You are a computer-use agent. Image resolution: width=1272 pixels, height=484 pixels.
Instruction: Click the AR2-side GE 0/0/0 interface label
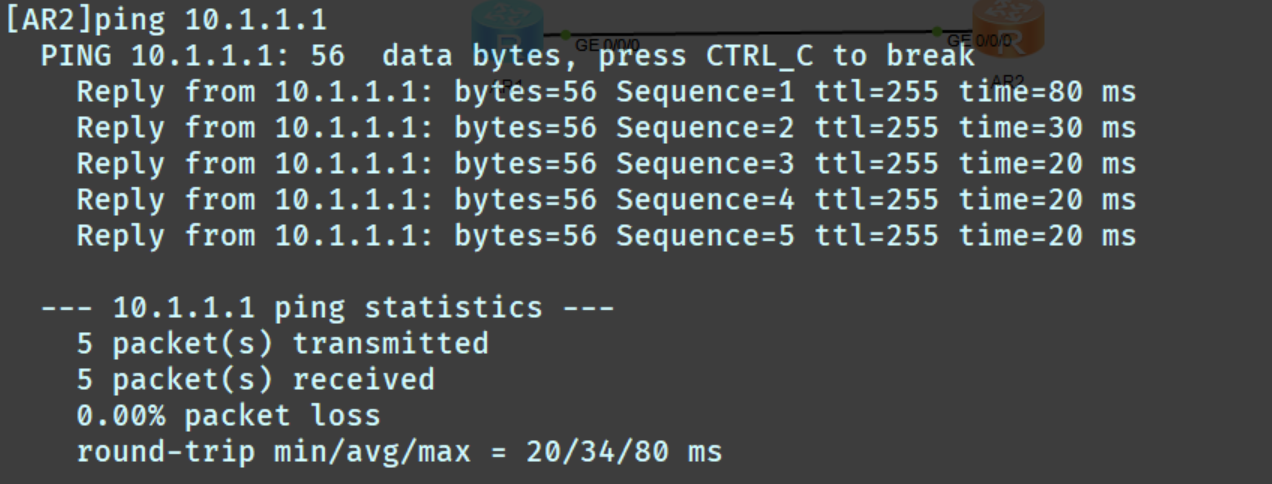[979, 41]
